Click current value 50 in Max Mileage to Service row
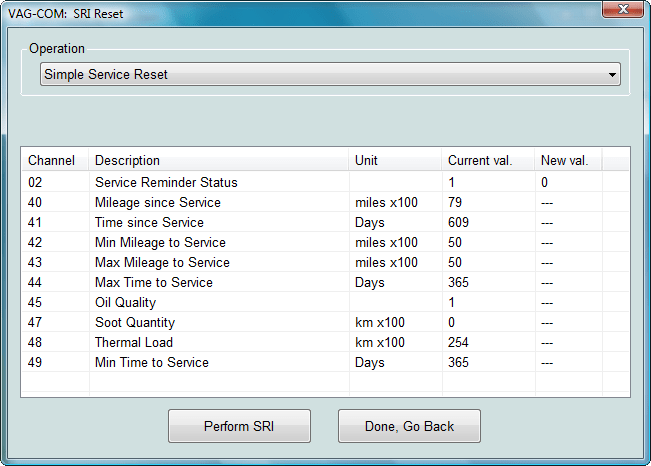This screenshot has height=466, width=651. [x=455, y=262]
